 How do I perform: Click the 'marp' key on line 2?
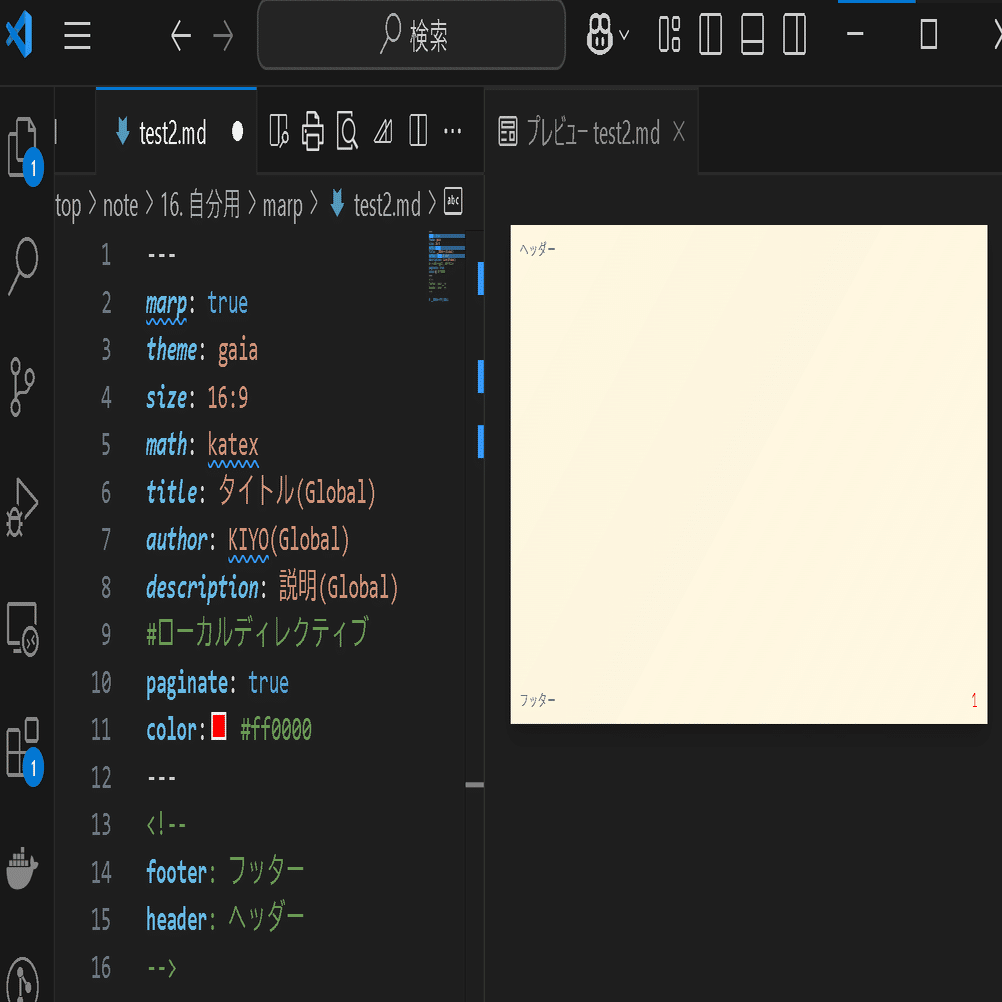click(166, 303)
